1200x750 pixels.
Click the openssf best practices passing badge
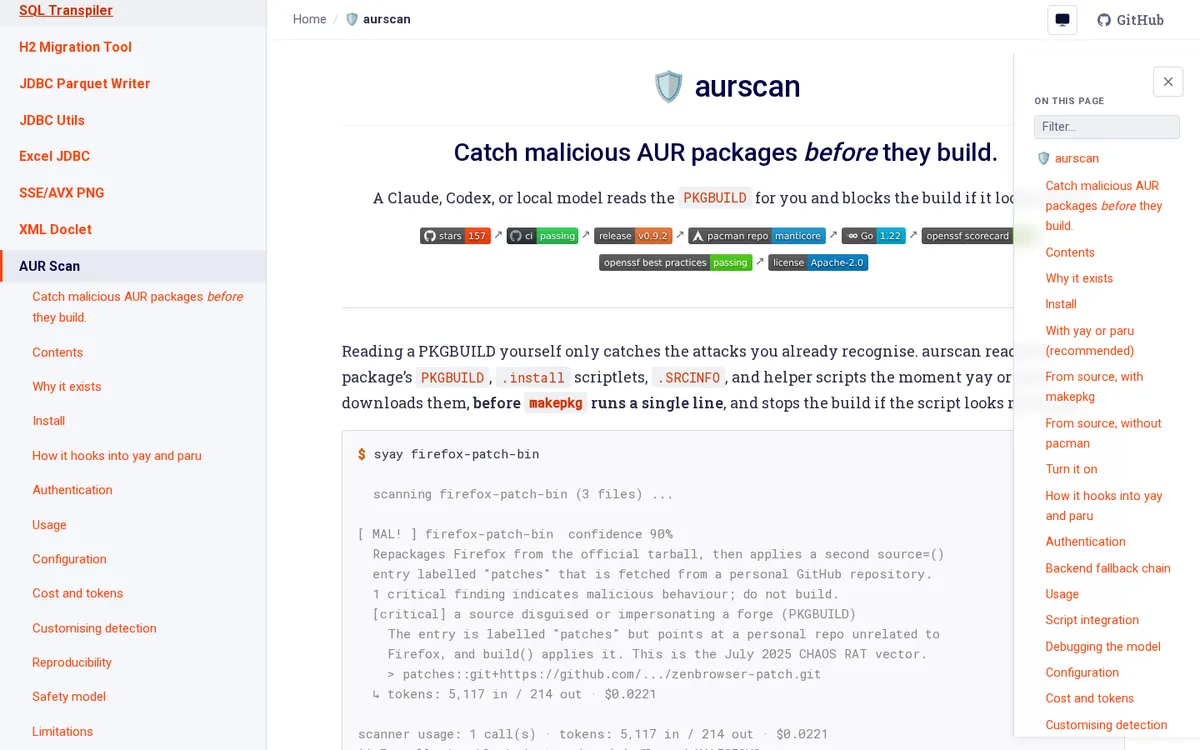pos(675,263)
